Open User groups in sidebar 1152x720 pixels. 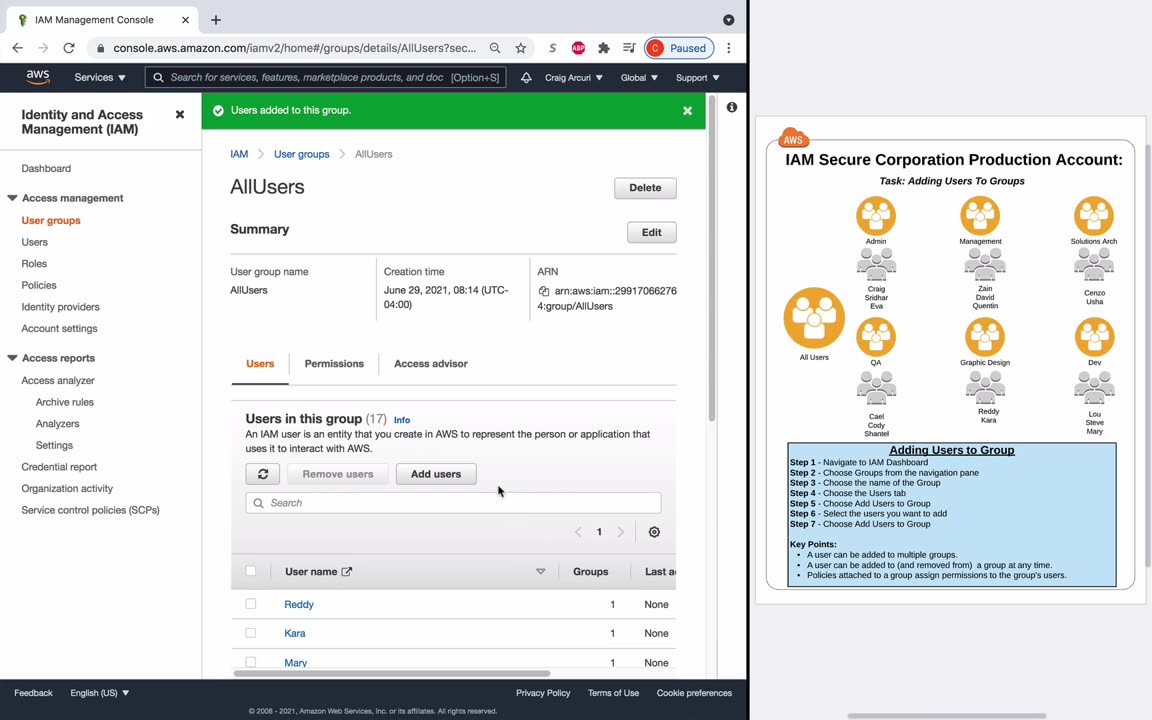pos(51,220)
